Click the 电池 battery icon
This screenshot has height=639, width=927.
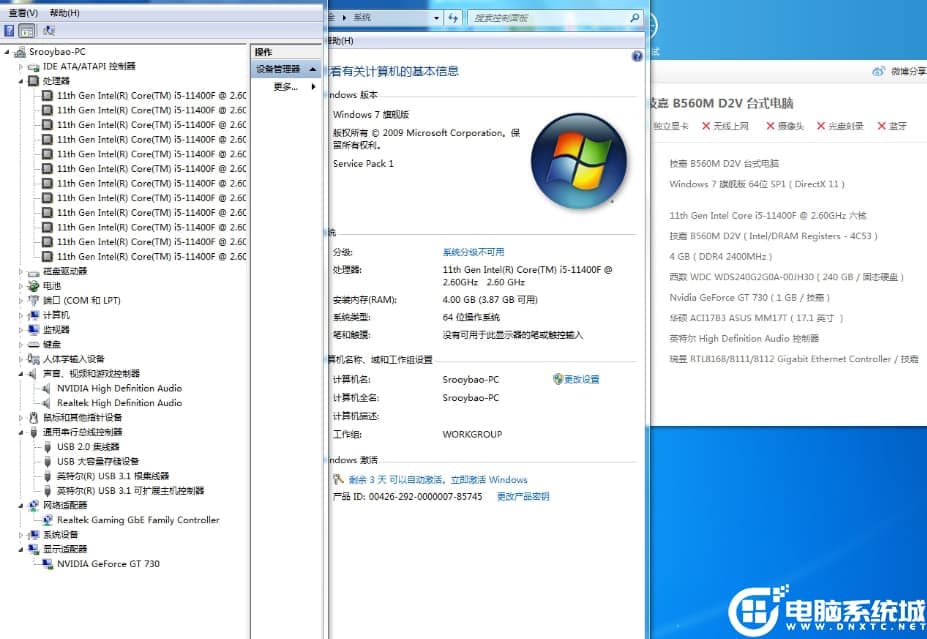point(34,286)
